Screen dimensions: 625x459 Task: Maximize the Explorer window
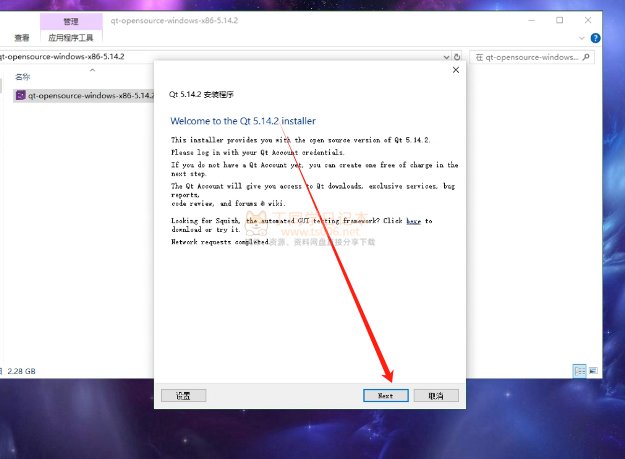point(560,20)
